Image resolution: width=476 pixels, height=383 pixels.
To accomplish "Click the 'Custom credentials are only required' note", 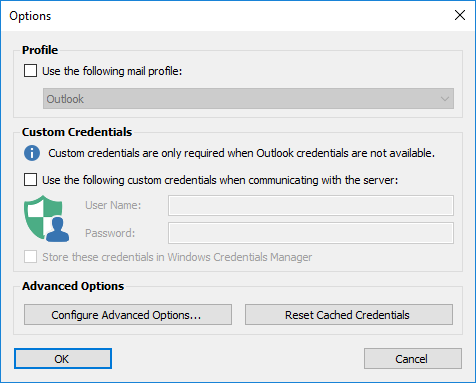I will tap(241, 153).
